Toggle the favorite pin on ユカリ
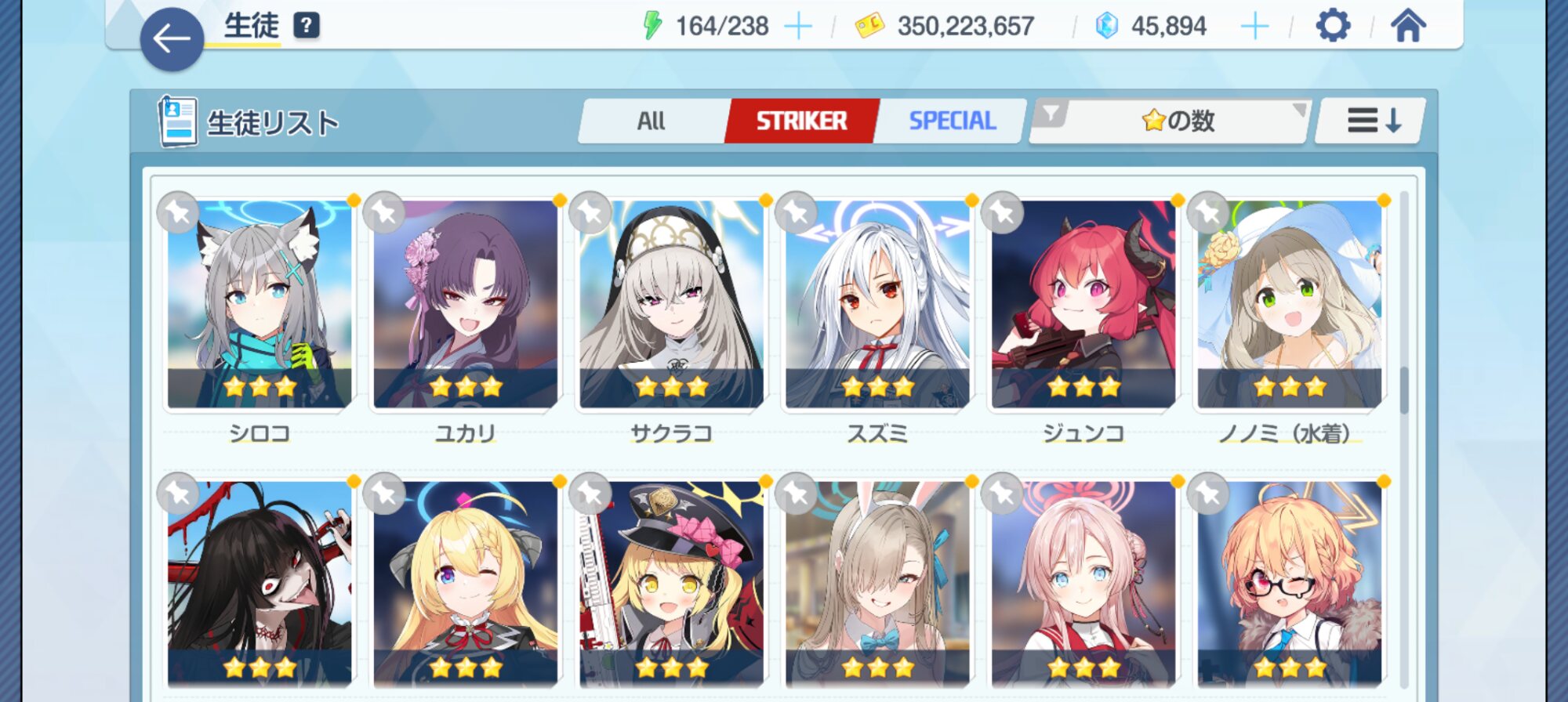 (x=384, y=212)
